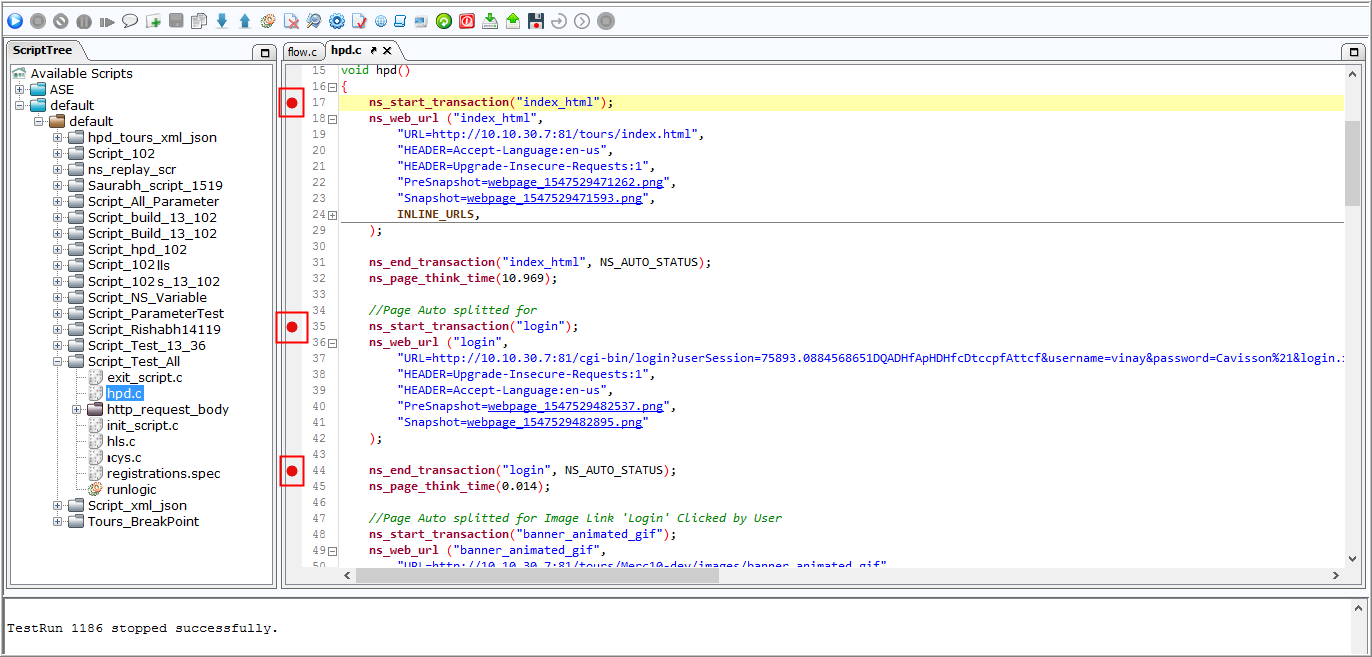This screenshot has height=657, width=1372.
Task: Select Saurabh_script_1519 in the tree
Action: [155, 185]
